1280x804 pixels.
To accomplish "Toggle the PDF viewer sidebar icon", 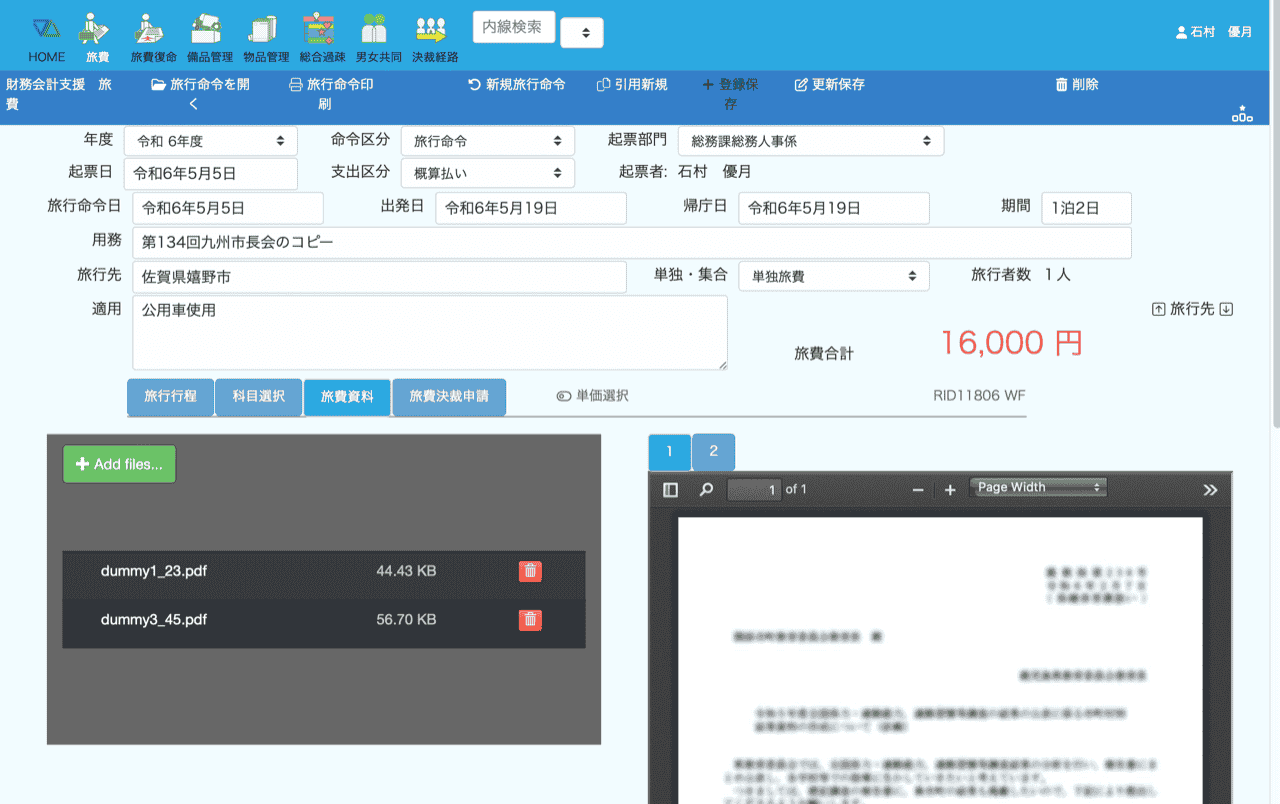I will tap(671, 490).
